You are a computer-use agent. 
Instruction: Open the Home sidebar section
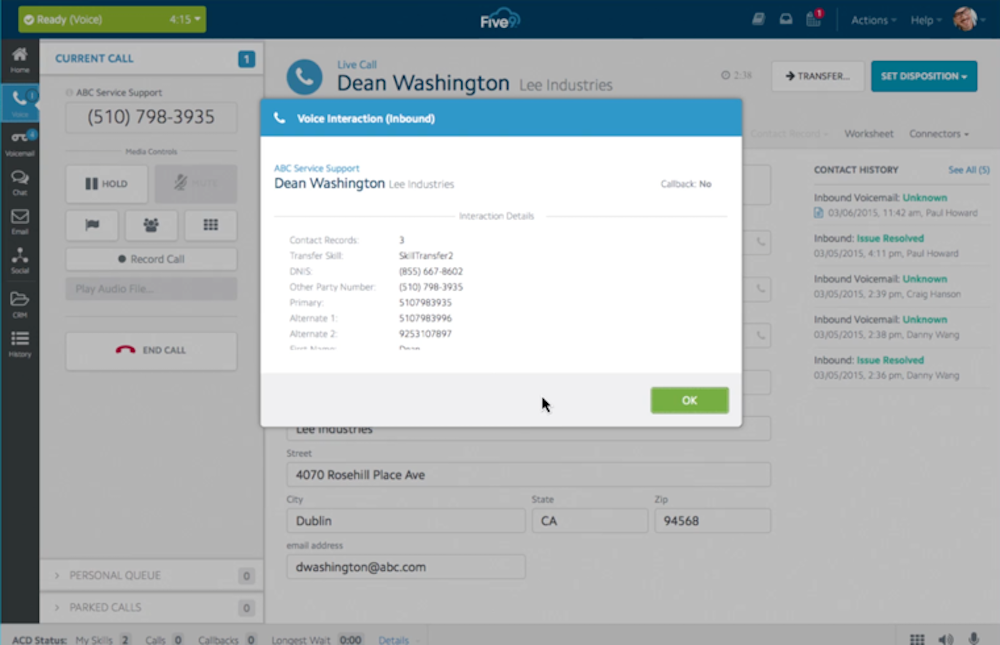click(20, 60)
